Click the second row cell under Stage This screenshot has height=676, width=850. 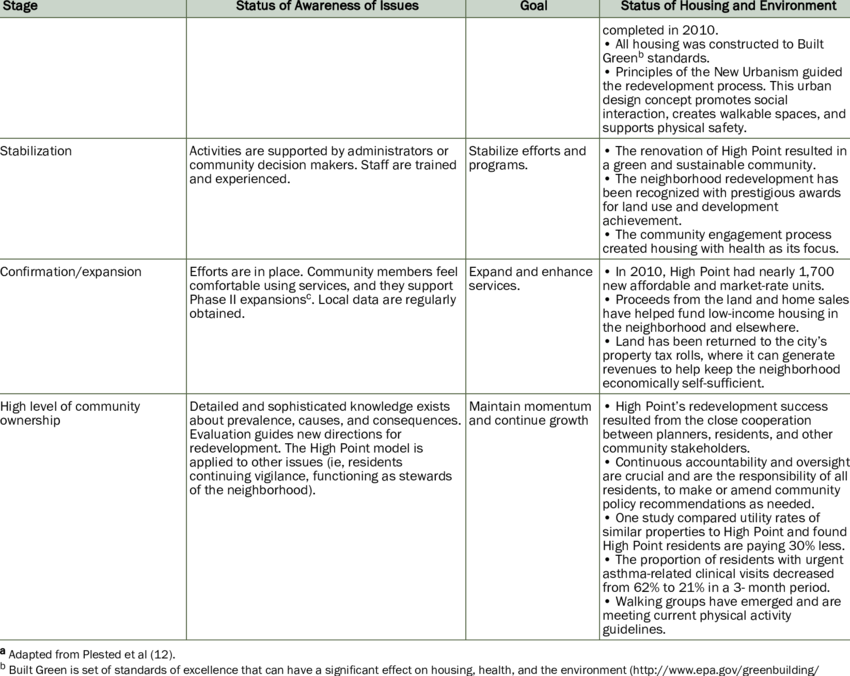[92, 198]
